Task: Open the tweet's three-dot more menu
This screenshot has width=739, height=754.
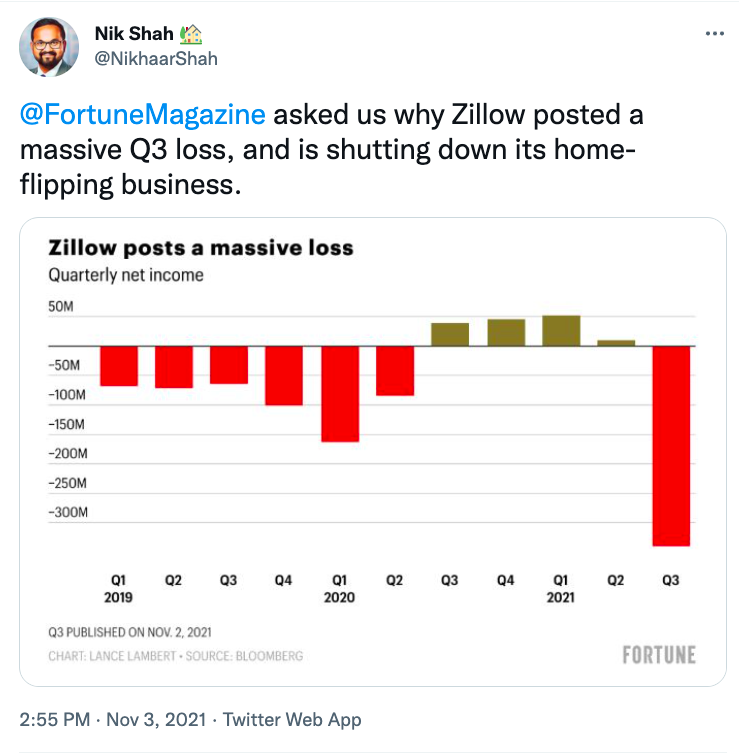Action: 714,33
